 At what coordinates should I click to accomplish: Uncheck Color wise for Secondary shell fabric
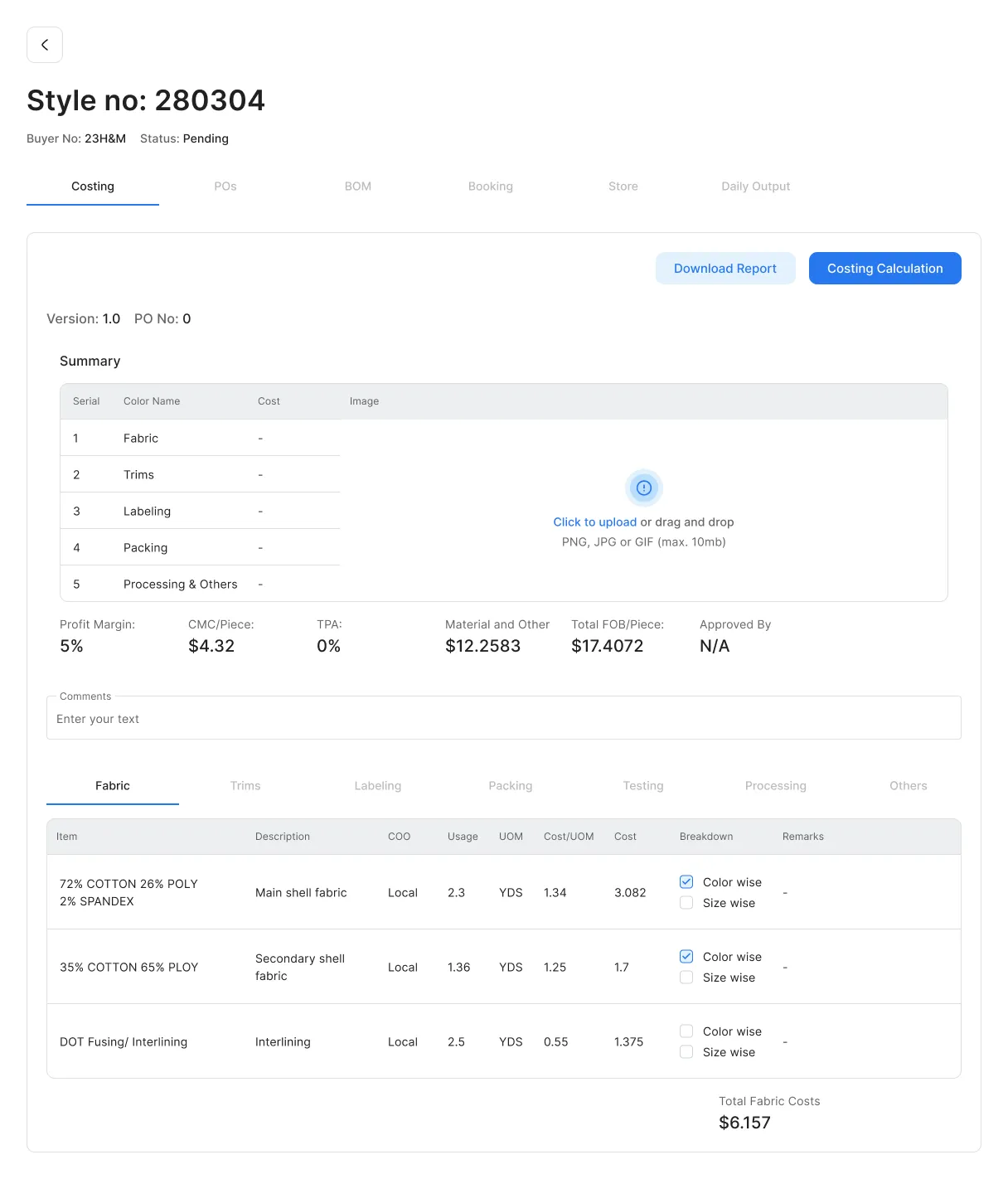coord(686,957)
